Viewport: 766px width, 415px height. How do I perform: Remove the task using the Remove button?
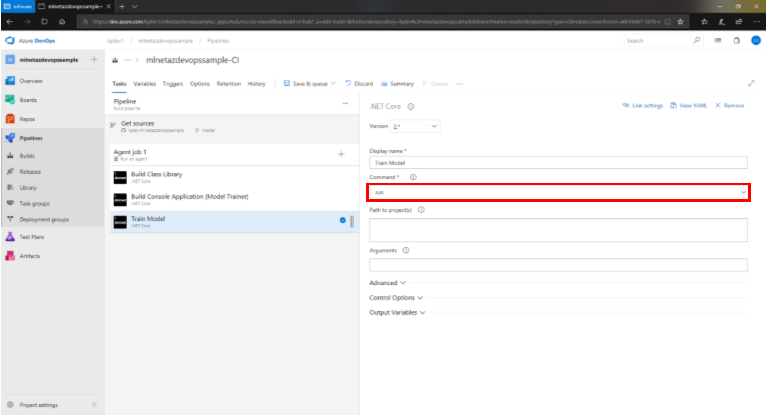(x=731, y=105)
